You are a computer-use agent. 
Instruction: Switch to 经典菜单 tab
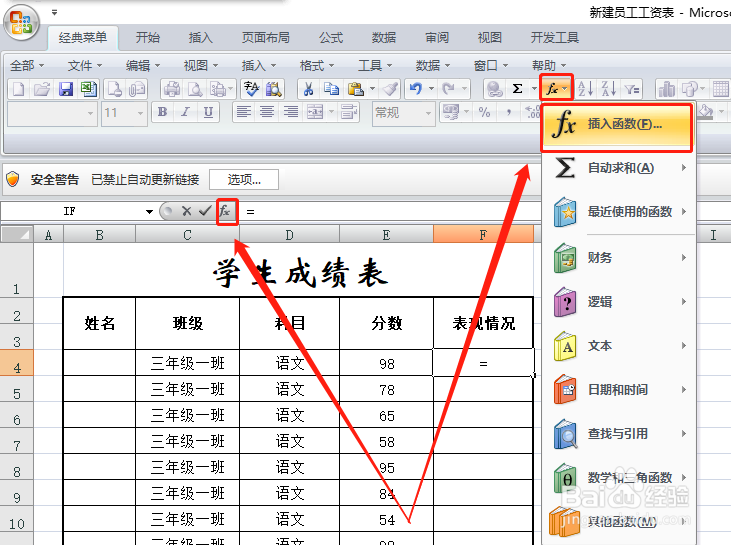coord(83,38)
